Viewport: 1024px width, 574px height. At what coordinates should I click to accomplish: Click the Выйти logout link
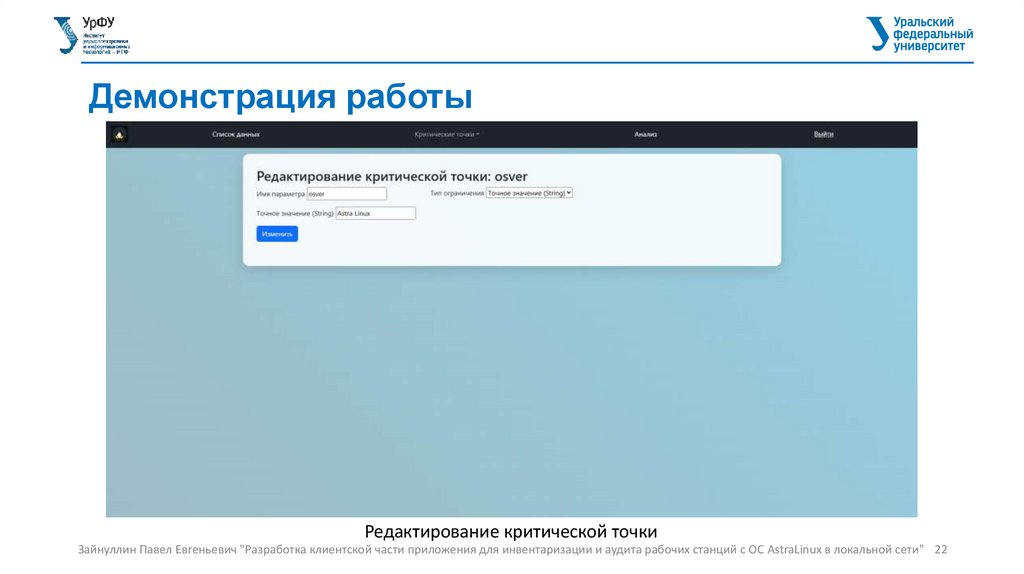824,135
